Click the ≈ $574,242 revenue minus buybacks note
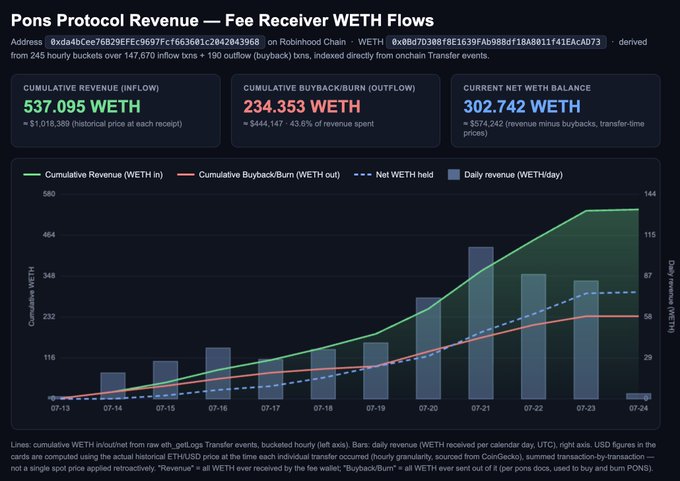Image resolution: width=680 pixels, height=481 pixels. (554, 128)
